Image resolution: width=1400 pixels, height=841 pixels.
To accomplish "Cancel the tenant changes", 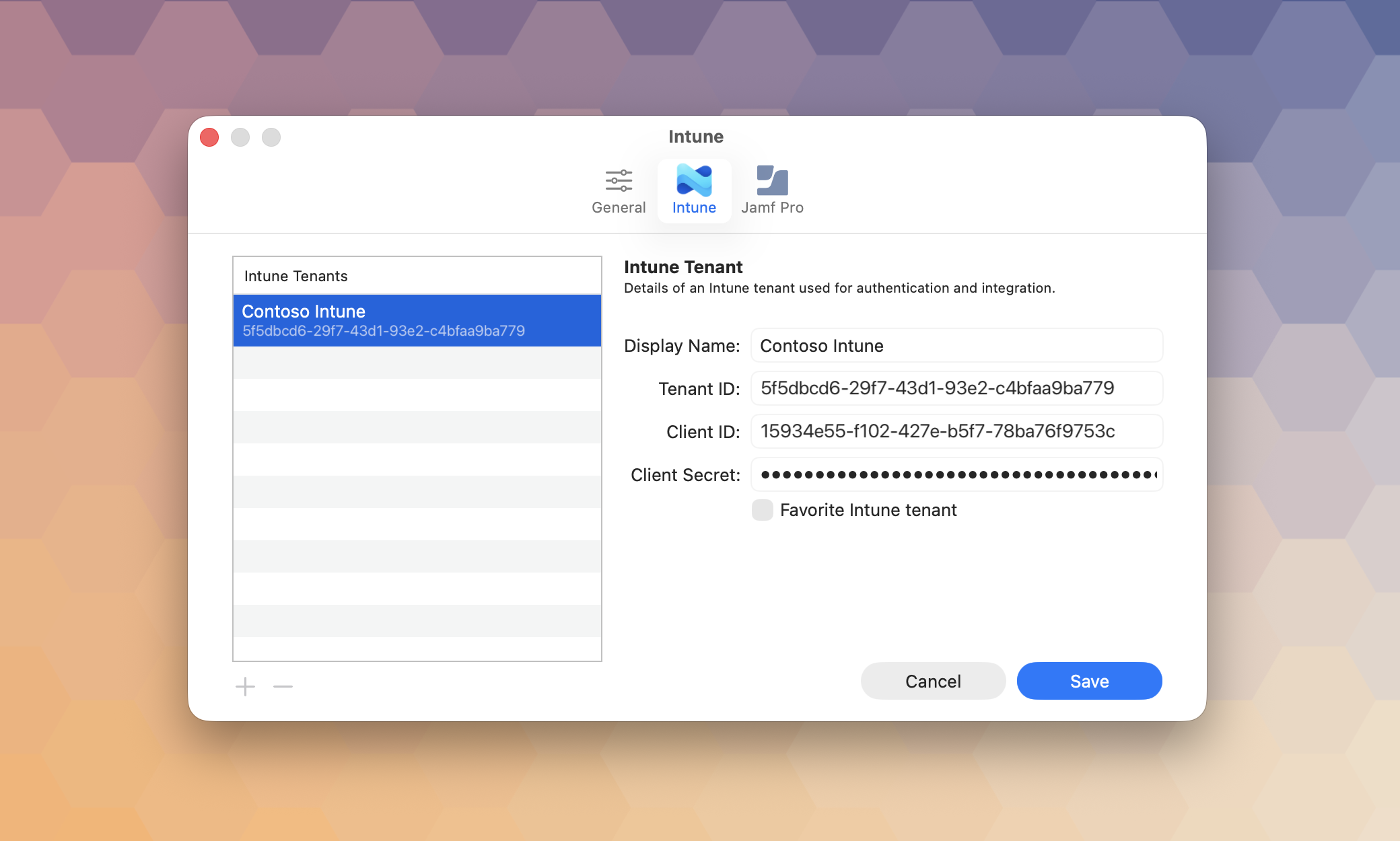I will (933, 681).
